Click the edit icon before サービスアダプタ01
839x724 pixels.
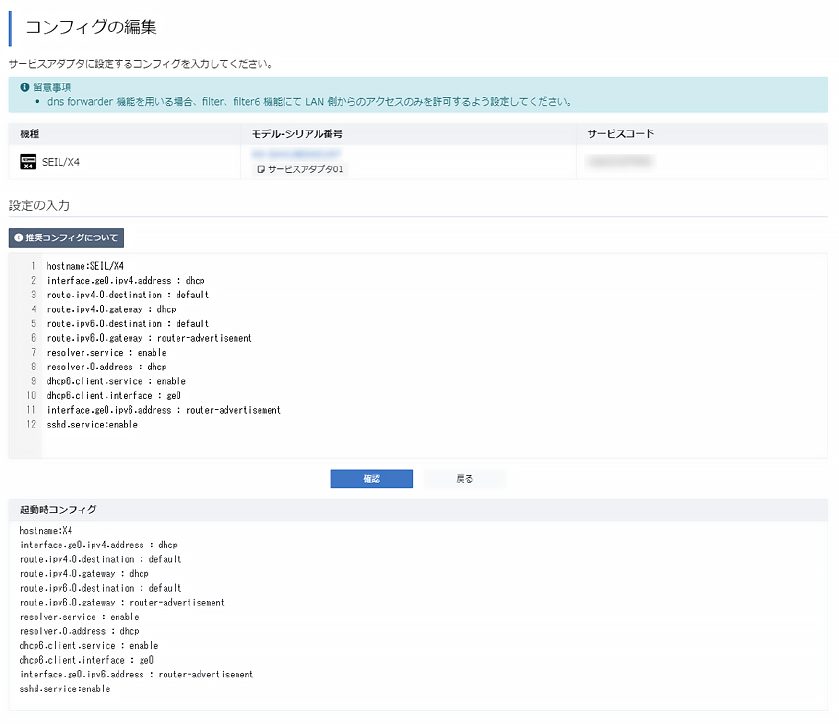[261, 170]
